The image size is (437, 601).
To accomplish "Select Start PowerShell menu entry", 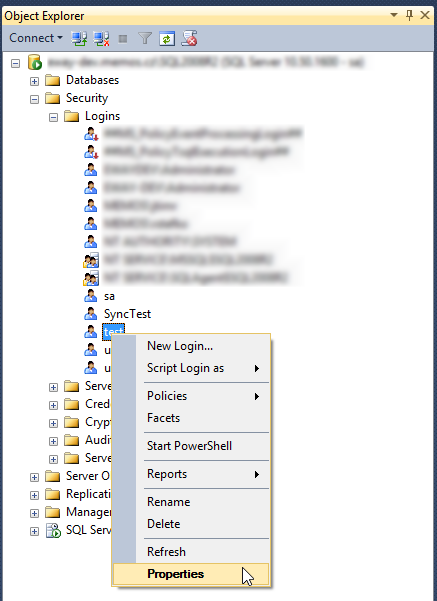I will pyautogui.click(x=191, y=446).
